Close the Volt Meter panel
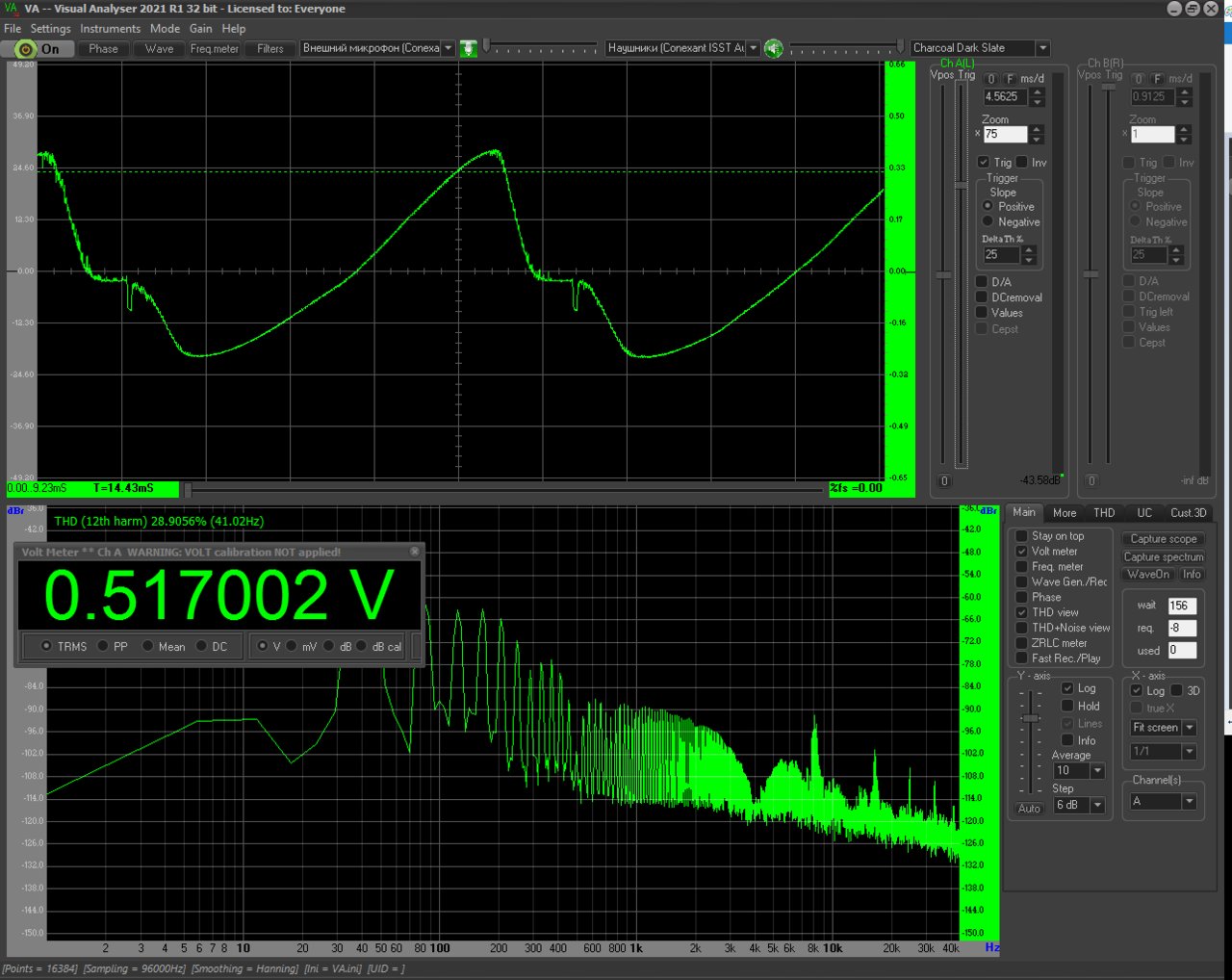Viewport: 1232px width, 980px height. (415, 552)
